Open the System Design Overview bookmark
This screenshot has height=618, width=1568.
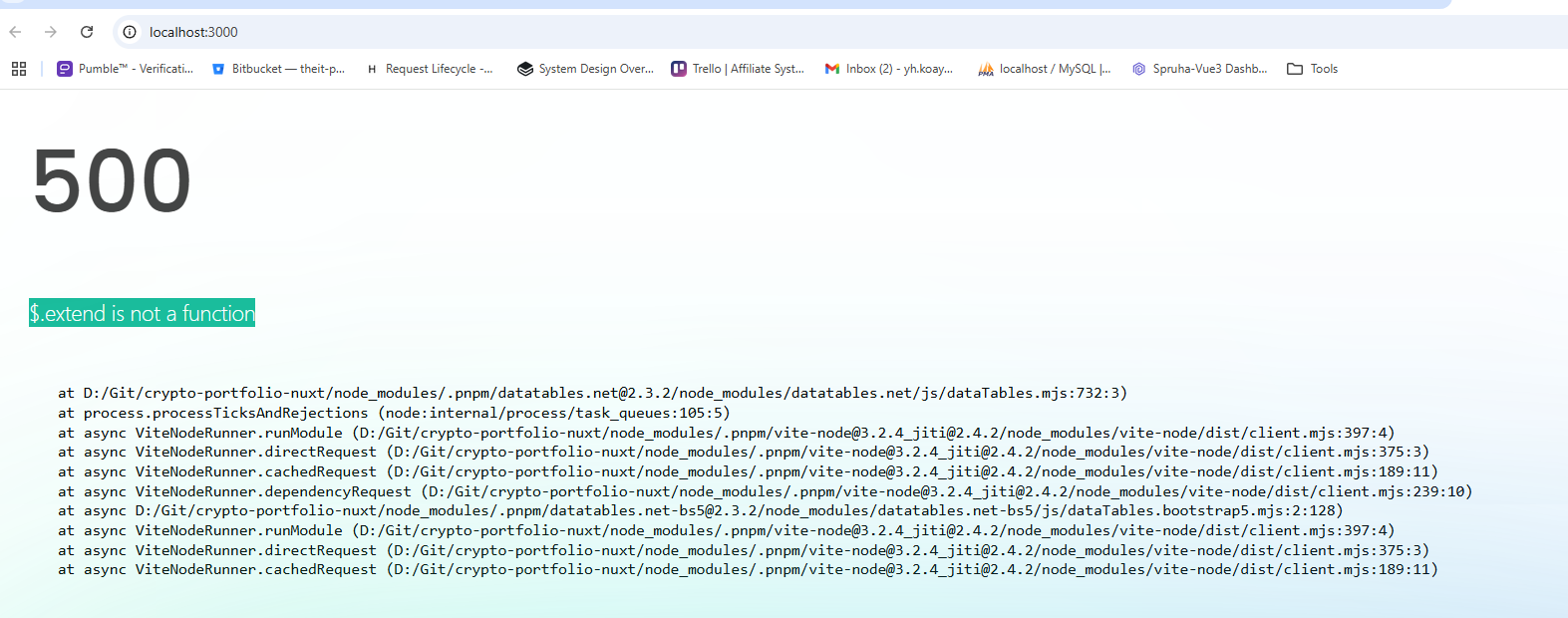pos(585,69)
